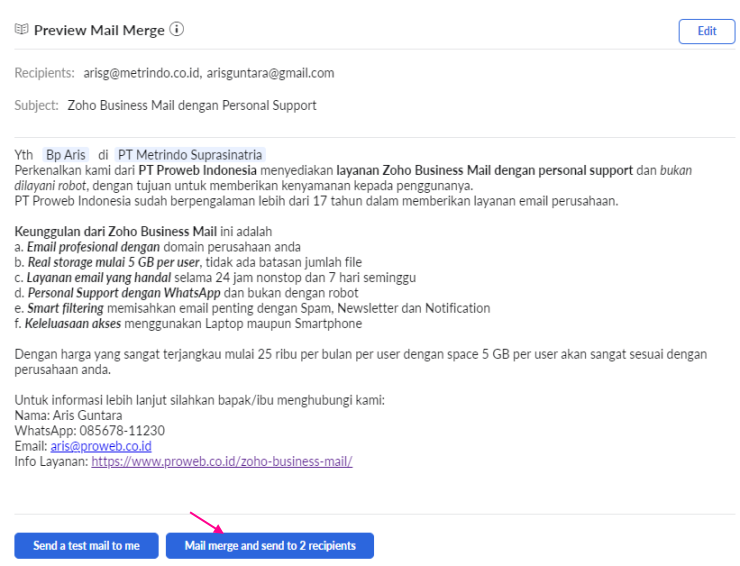
Task: Select the PT Metrindo Suprasinatria merge field
Action: pyautogui.click(x=190, y=155)
